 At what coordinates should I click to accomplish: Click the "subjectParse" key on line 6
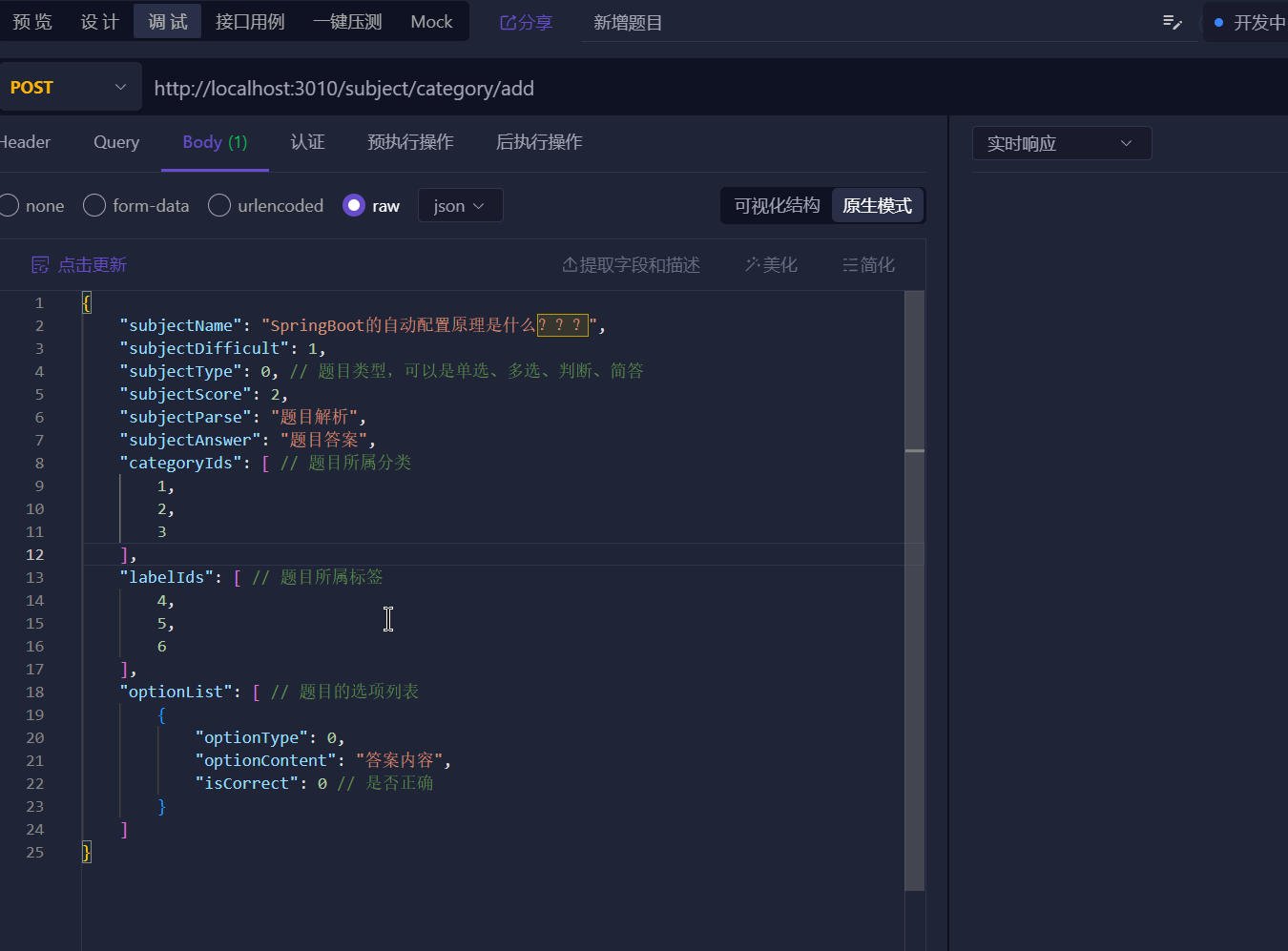coord(186,417)
